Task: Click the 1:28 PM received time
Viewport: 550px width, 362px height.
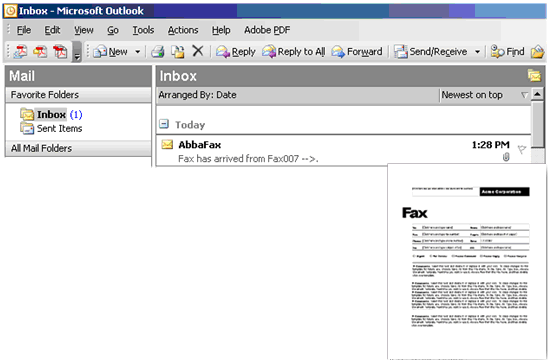Action: coord(490,145)
